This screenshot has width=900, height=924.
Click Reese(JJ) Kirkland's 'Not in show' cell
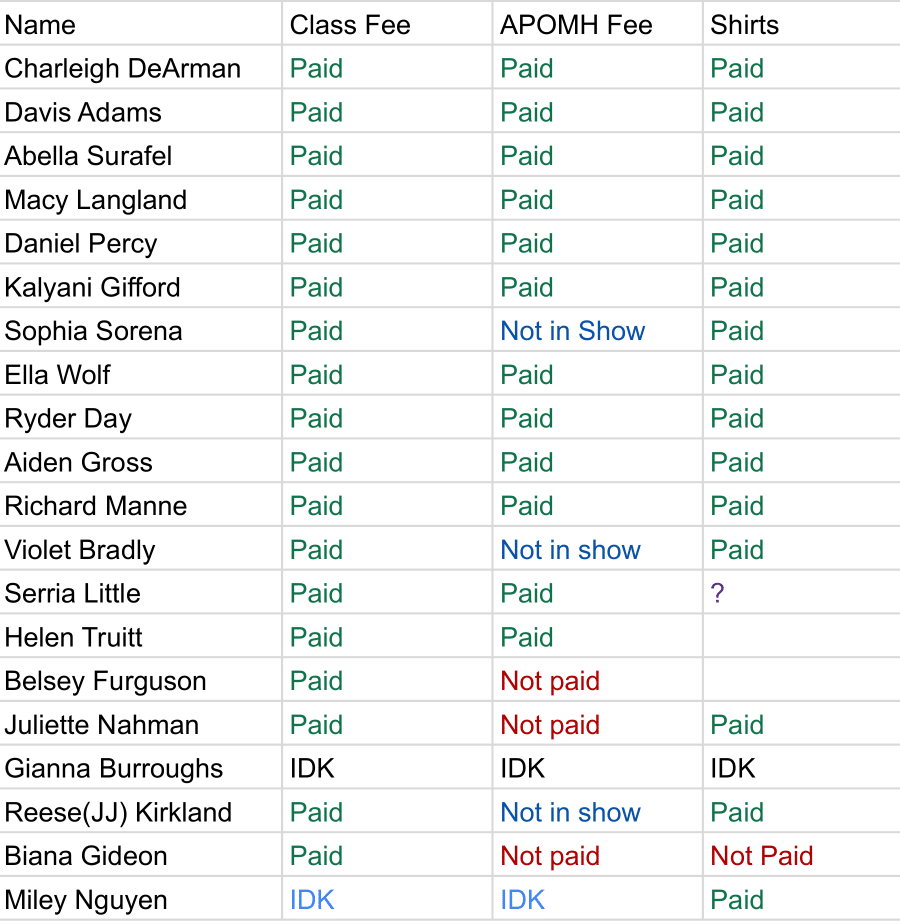click(x=570, y=813)
